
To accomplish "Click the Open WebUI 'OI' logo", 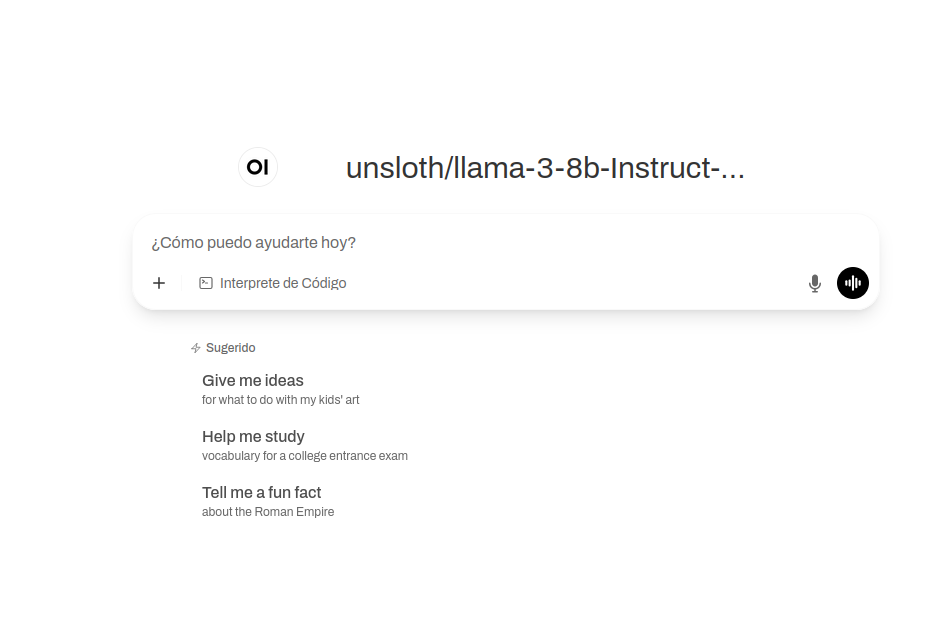I will point(258,167).
